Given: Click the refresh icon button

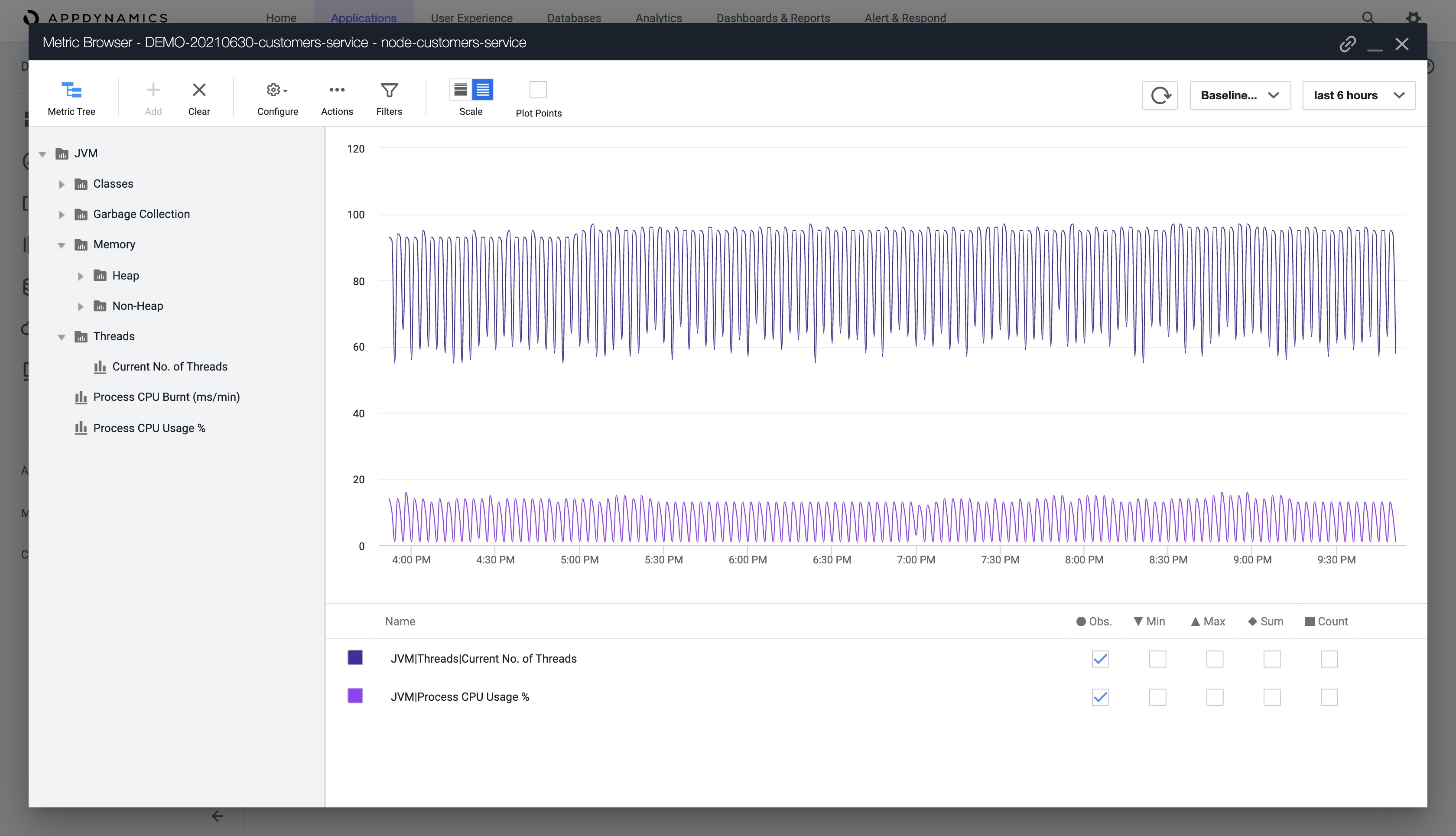Looking at the screenshot, I should tap(1159, 95).
